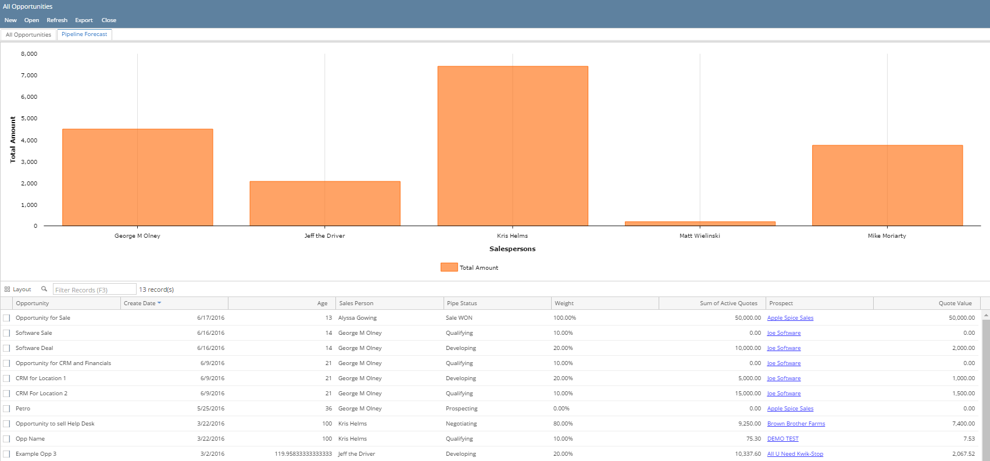Click Close in the toolbar
Image resolution: width=990 pixels, height=461 pixels.
(x=109, y=20)
